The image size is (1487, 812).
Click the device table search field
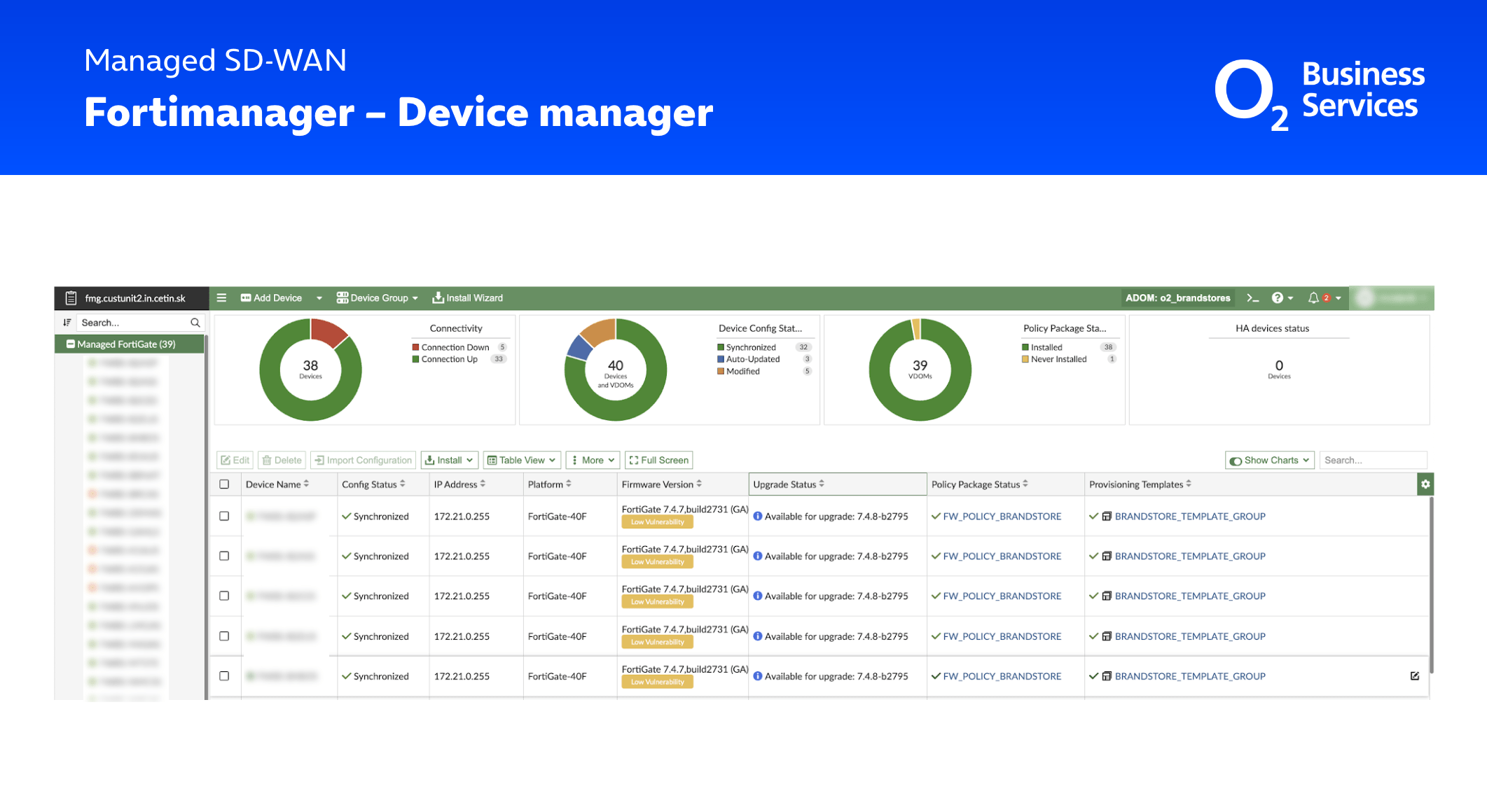1371,461
